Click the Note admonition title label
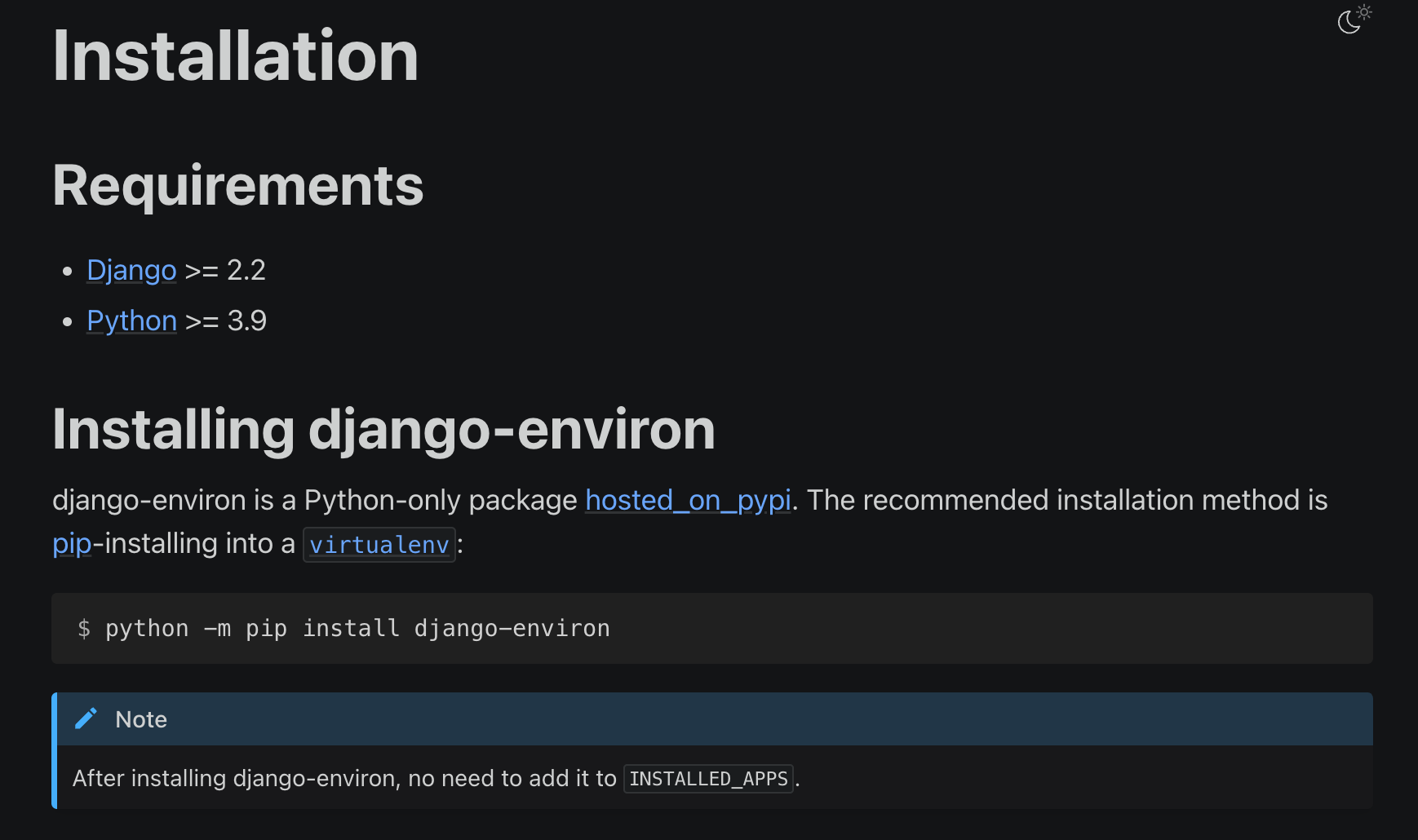This screenshot has height=840, width=1418. [141, 719]
